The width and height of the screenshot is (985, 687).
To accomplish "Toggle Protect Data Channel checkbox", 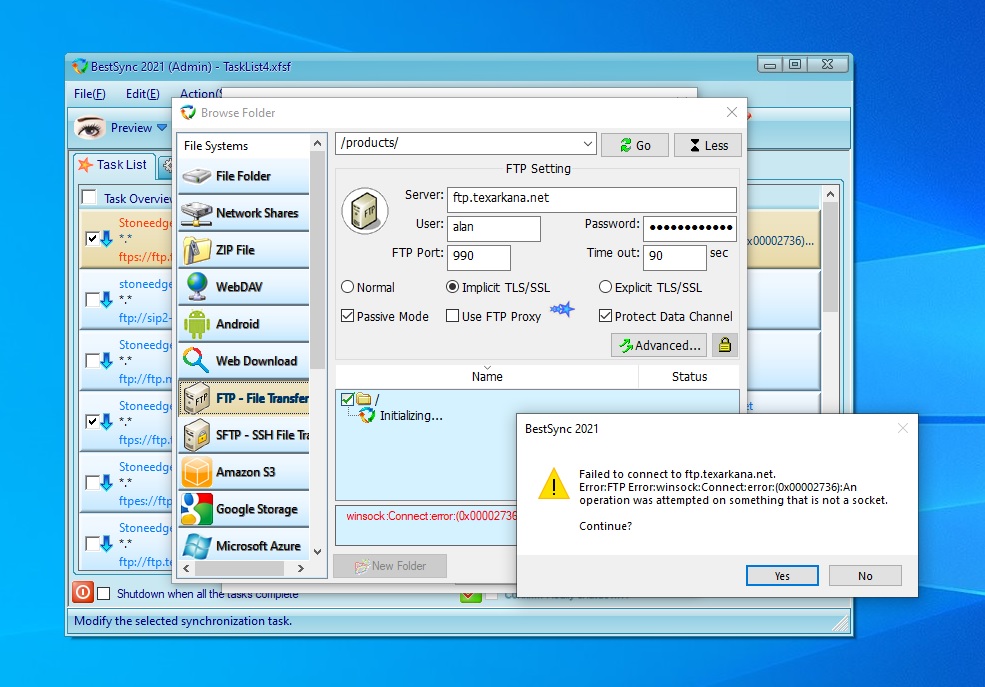I will (x=605, y=316).
